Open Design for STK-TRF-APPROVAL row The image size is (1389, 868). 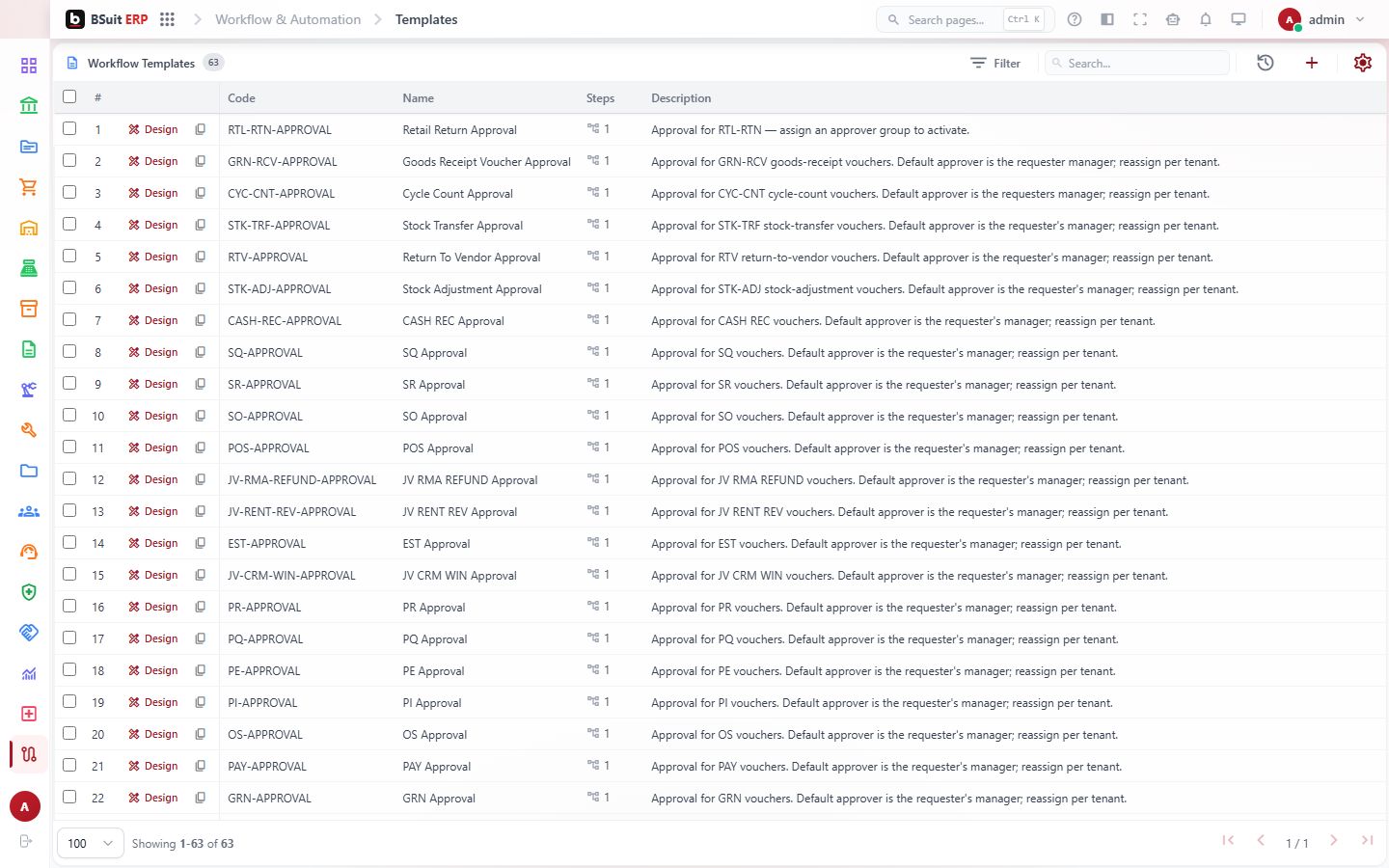coord(153,225)
